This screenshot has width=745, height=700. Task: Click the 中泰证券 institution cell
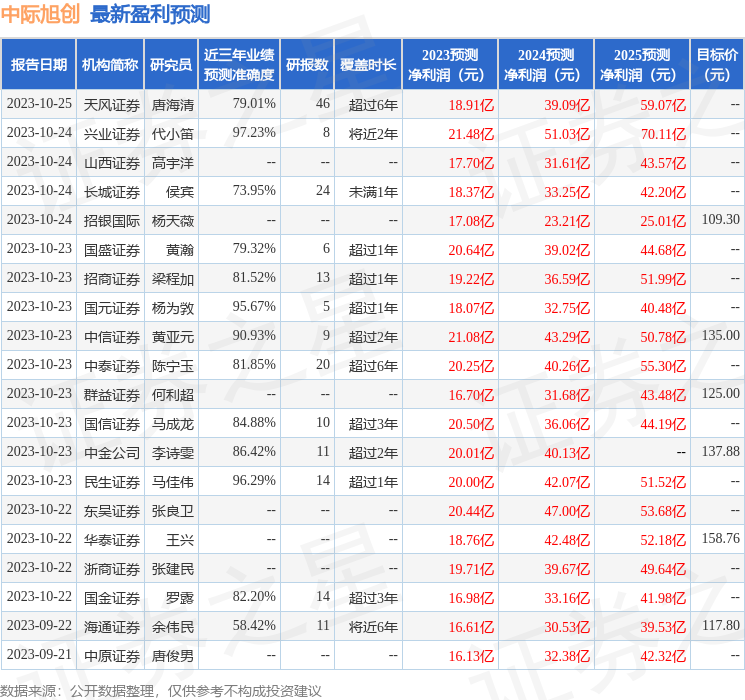click(x=112, y=365)
